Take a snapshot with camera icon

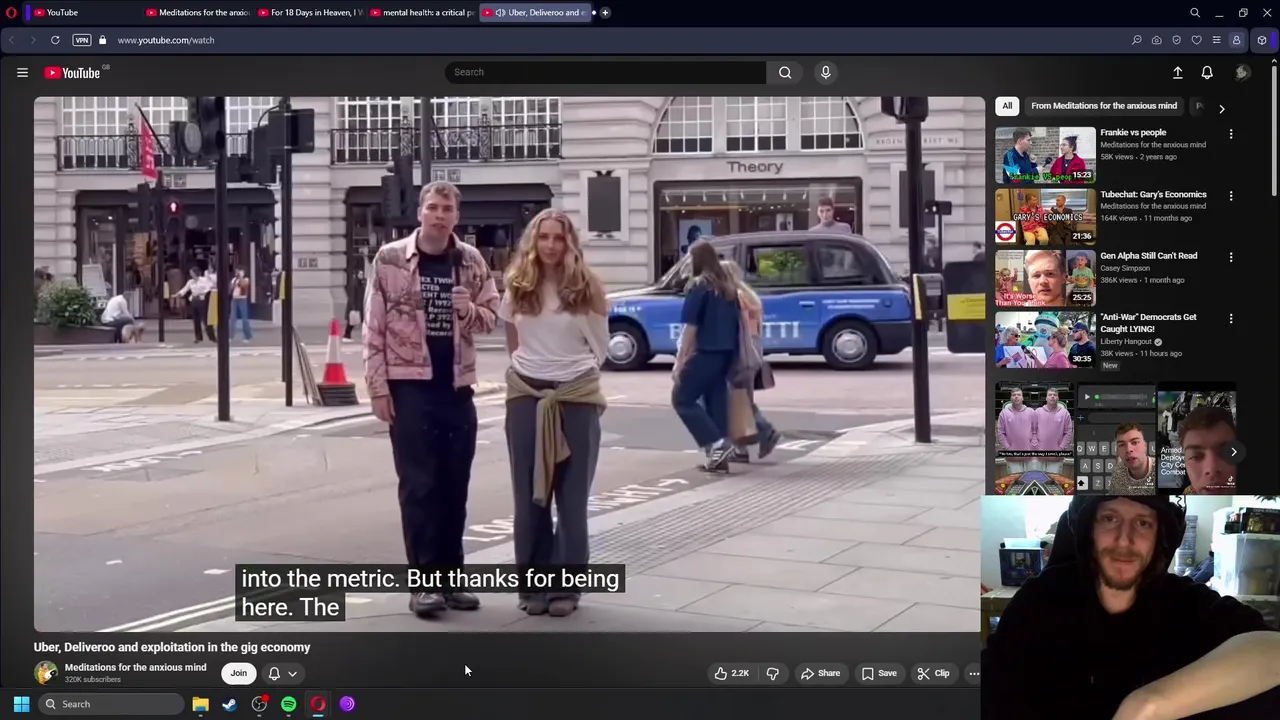pyautogui.click(x=1157, y=40)
